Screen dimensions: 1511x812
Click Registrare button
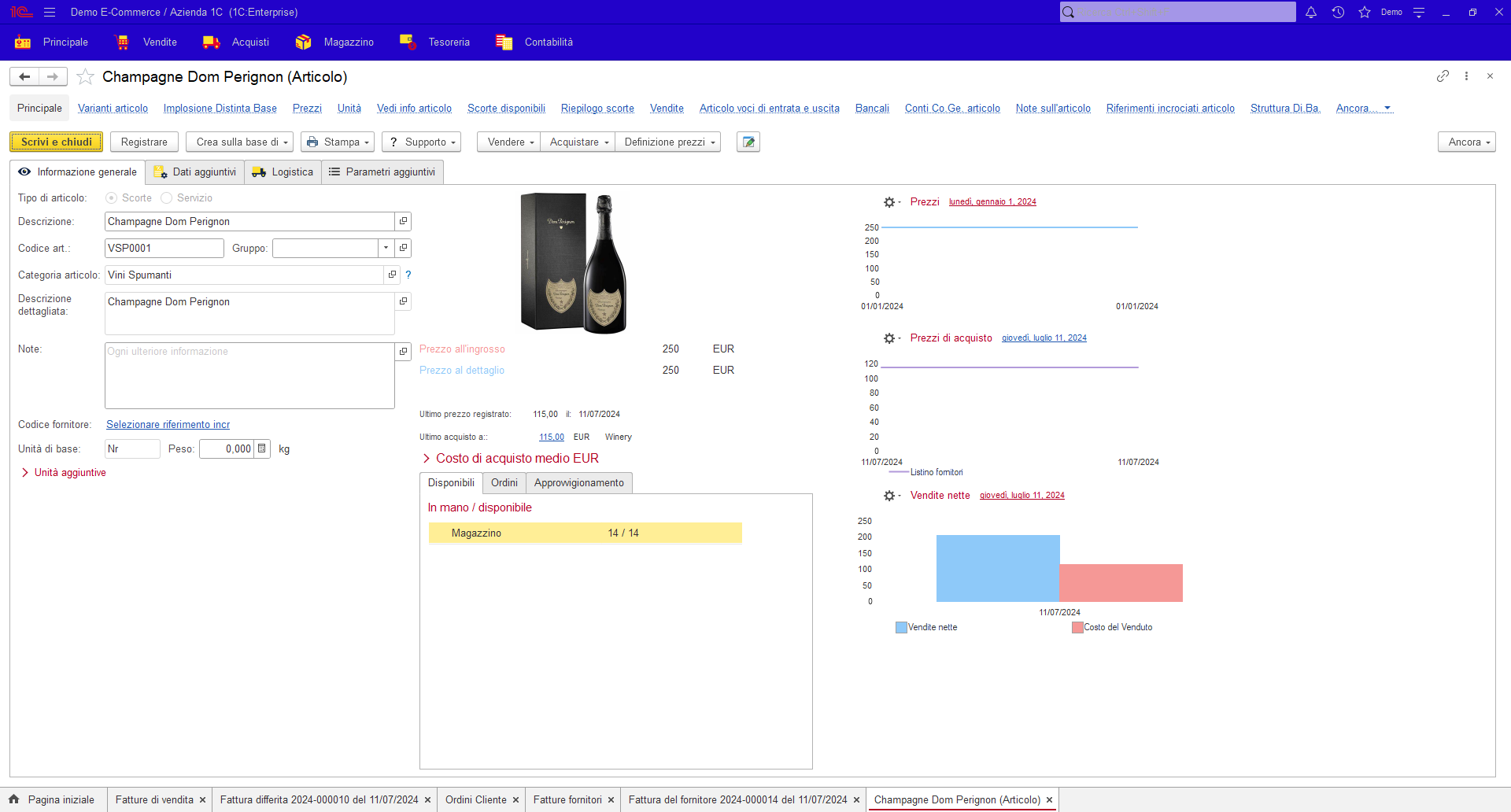pyautogui.click(x=144, y=142)
